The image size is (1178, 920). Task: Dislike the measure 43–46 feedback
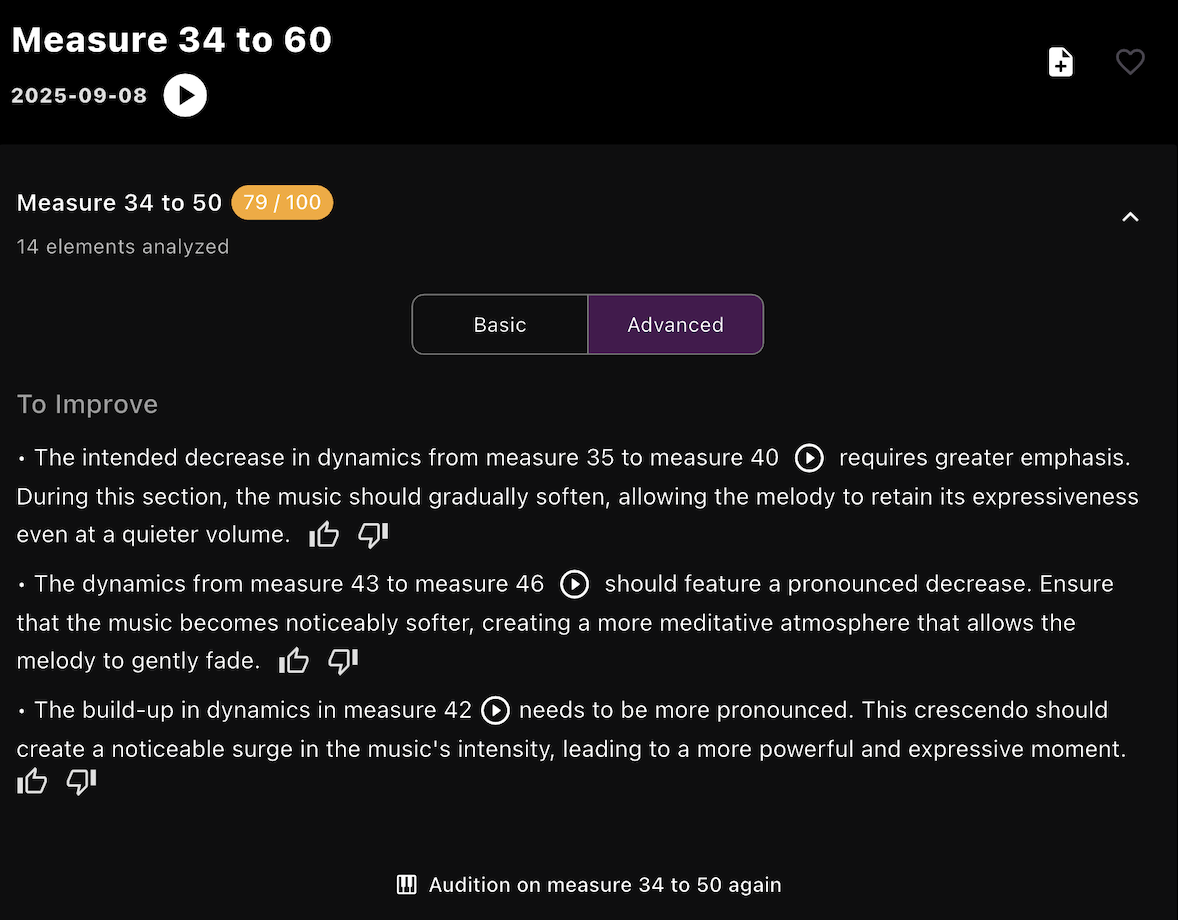click(343, 661)
